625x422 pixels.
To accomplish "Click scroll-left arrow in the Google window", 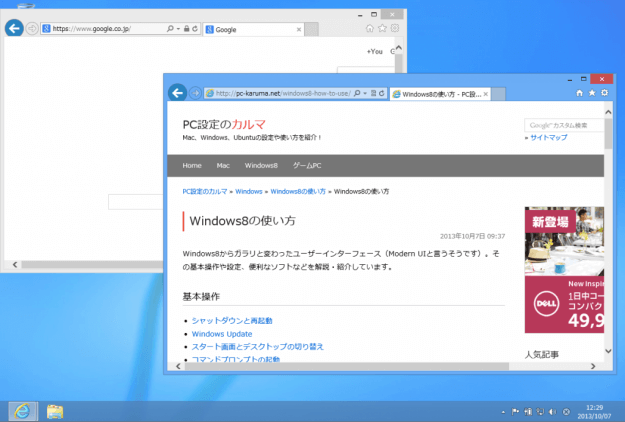I will point(15,265).
